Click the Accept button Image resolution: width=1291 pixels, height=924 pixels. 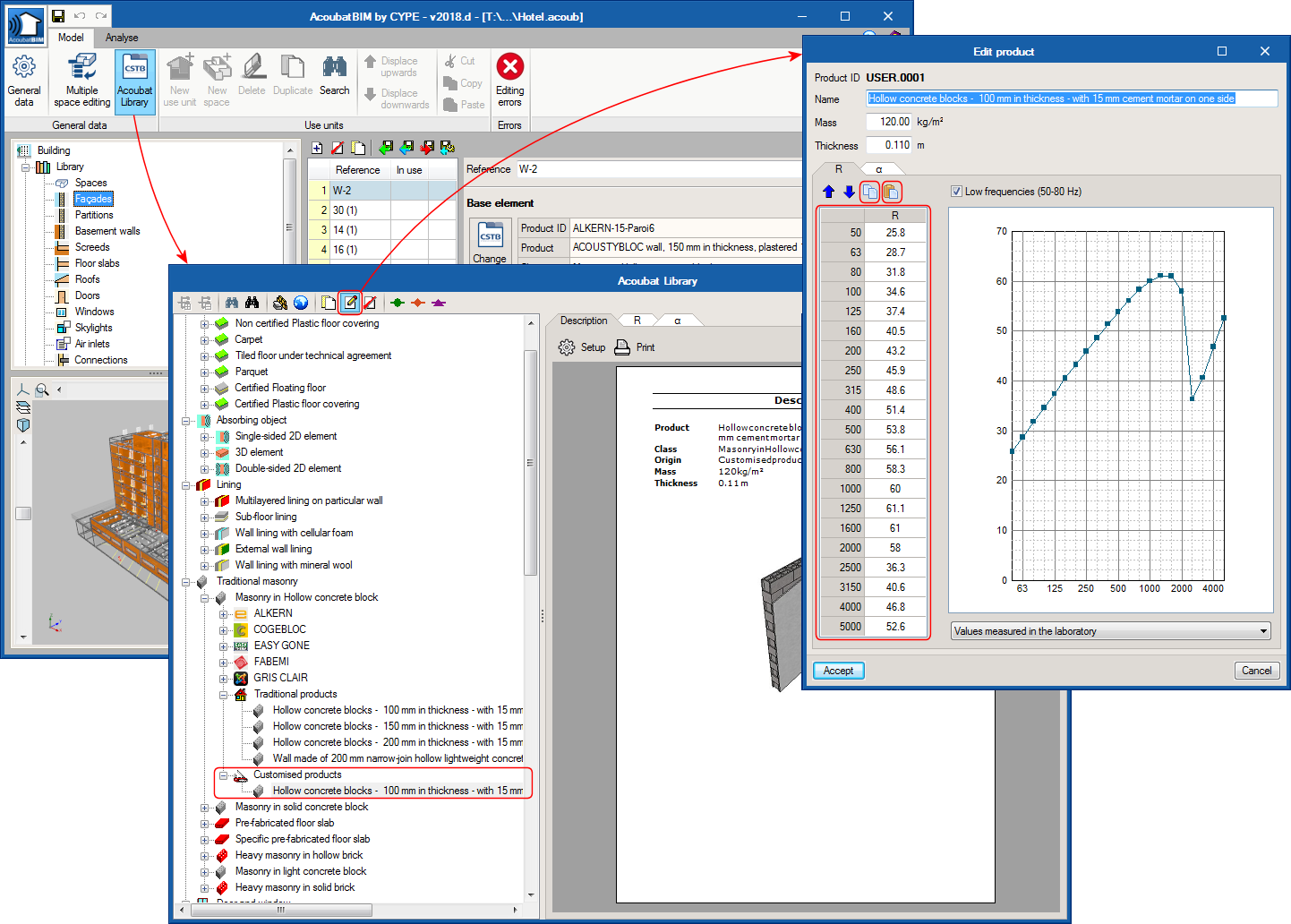(839, 671)
